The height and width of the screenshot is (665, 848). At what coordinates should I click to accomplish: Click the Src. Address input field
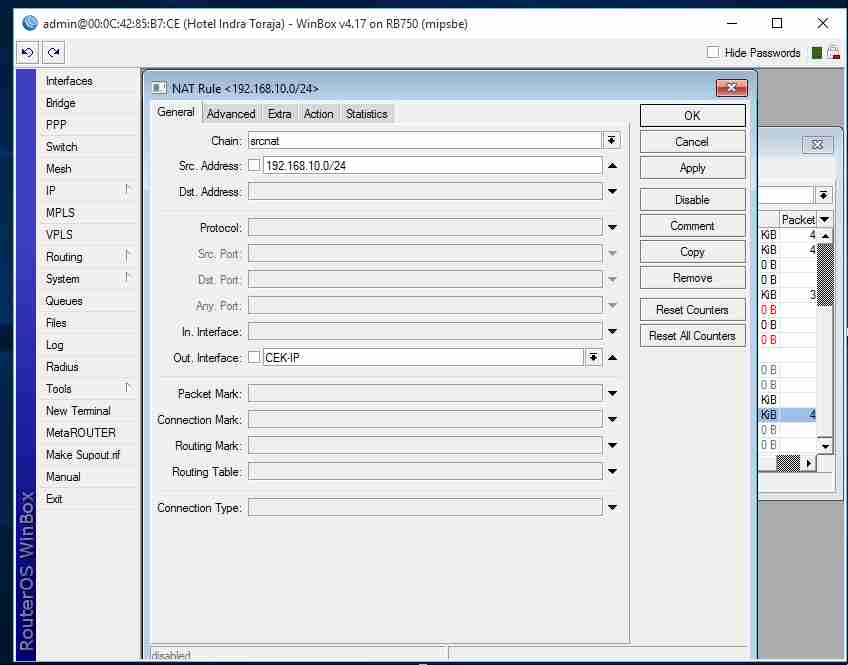[432, 165]
